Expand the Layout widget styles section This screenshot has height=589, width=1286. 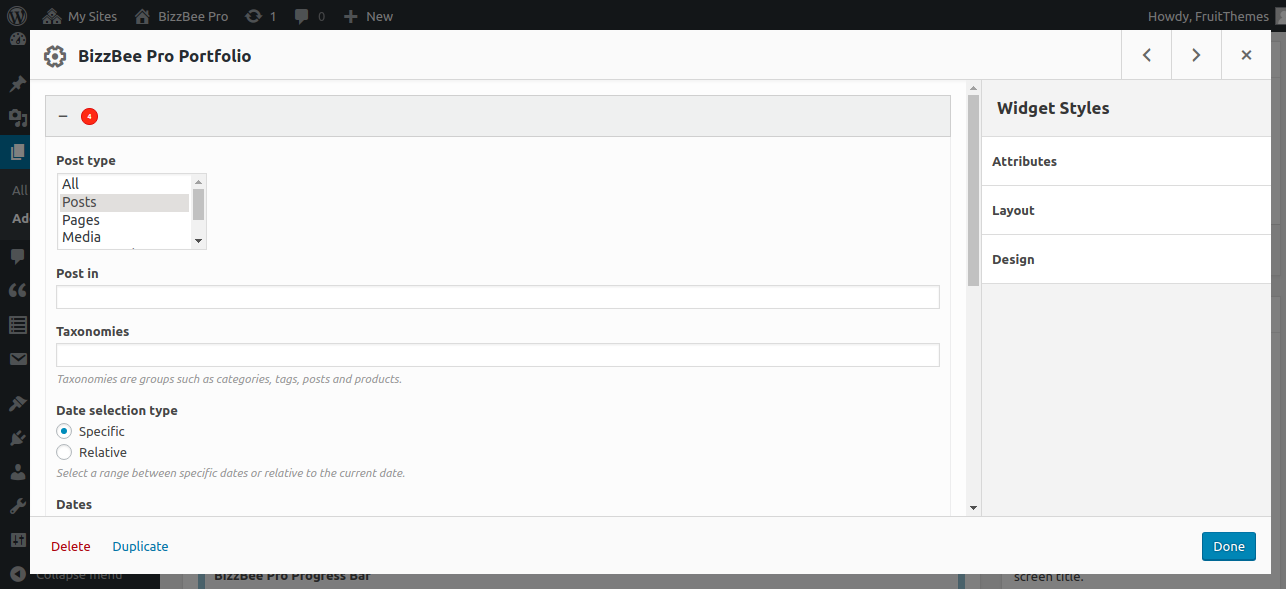pyautogui.click(x=1126, y=210)
